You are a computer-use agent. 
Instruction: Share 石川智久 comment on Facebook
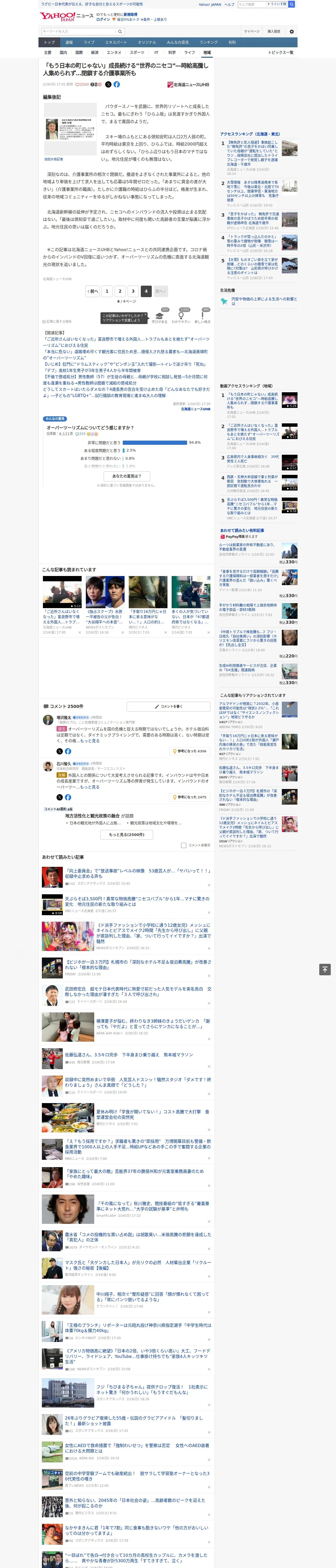pos(68,797)
